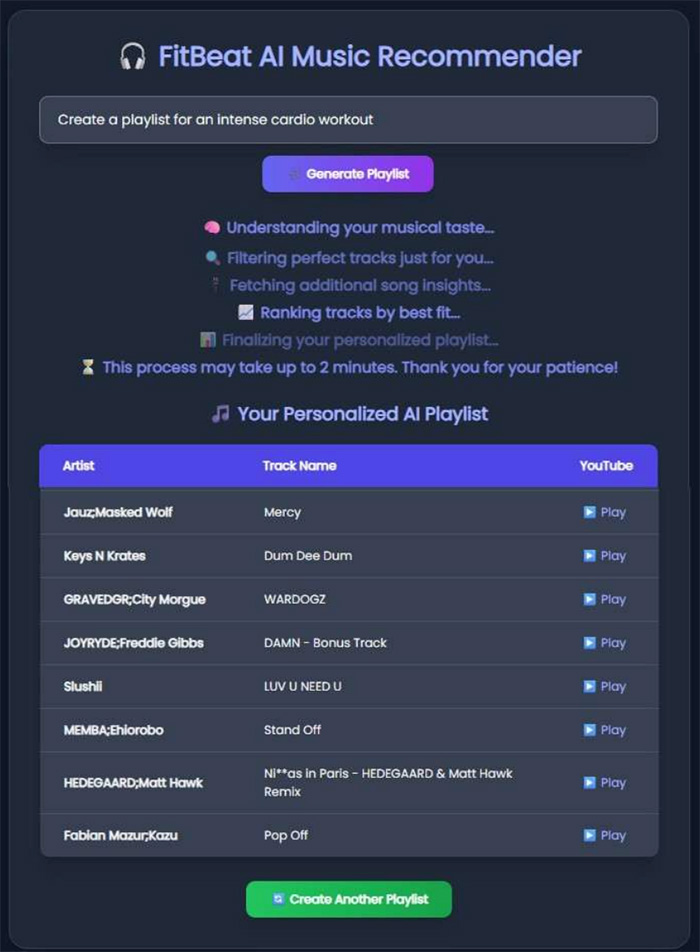700x952 pixels.
Task: Click the hourglass icon in the patience message
Action: [89, 367]
